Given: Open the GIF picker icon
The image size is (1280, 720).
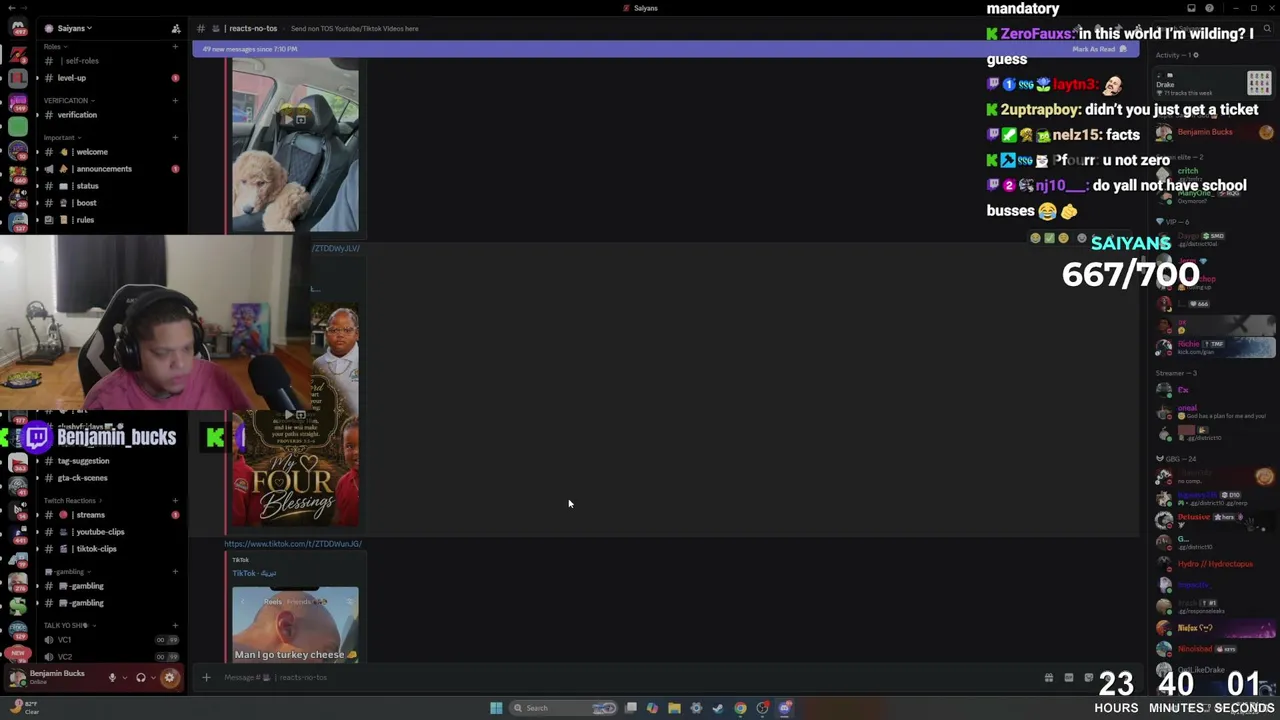Looking at the screenshot, I should (1069, 678).
